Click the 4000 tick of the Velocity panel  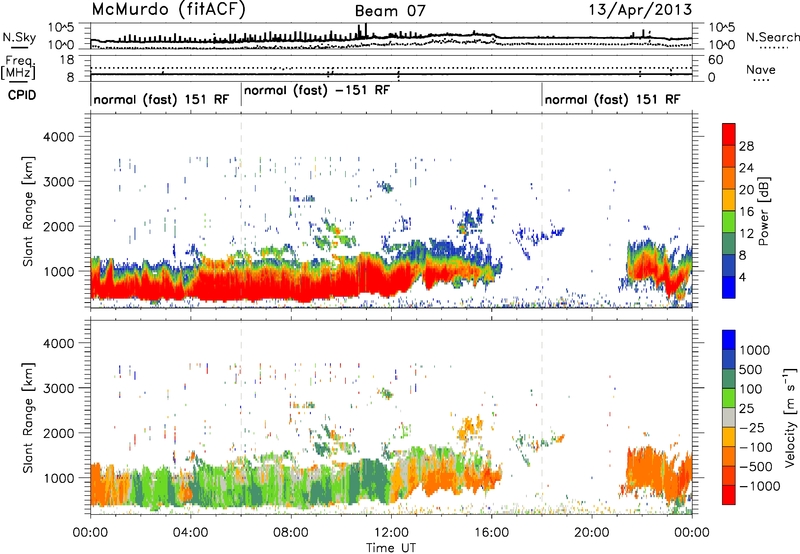coord(58,343)
